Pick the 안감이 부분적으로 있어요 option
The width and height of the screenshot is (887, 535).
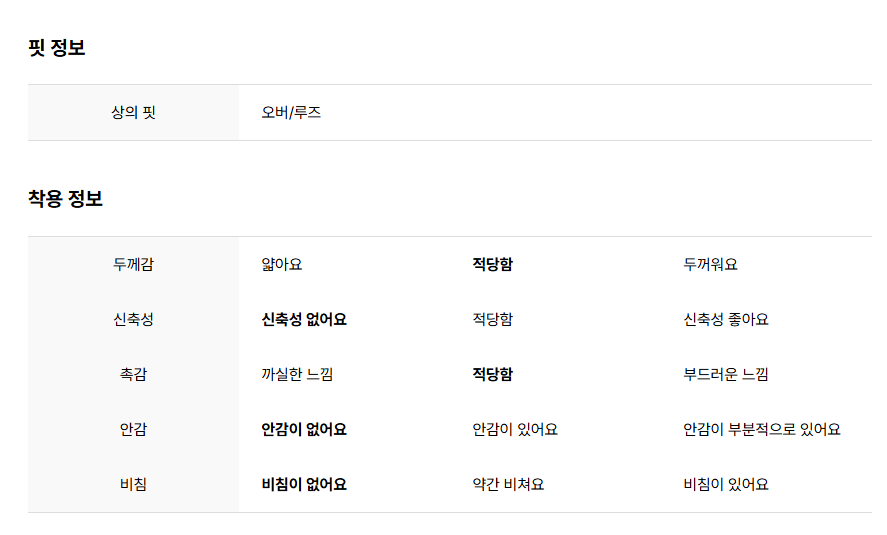point(761,429)
